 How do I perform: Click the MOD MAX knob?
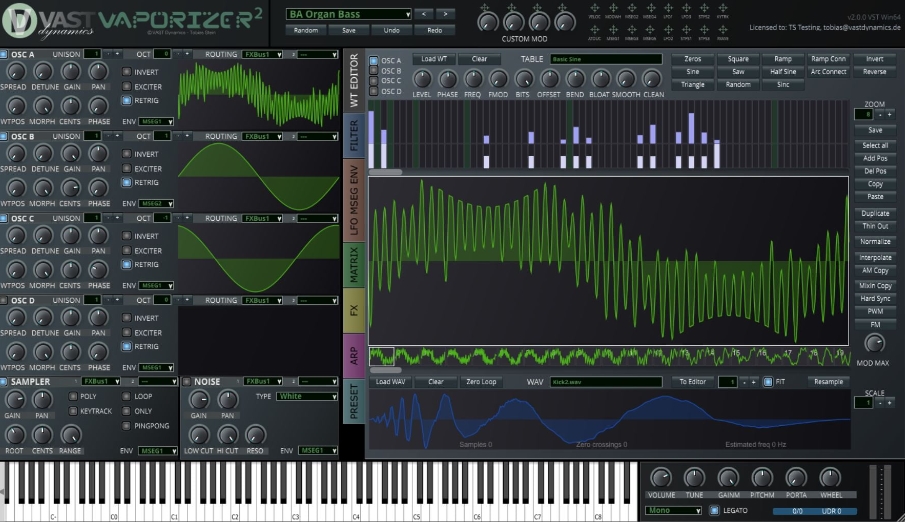point(874,343)
